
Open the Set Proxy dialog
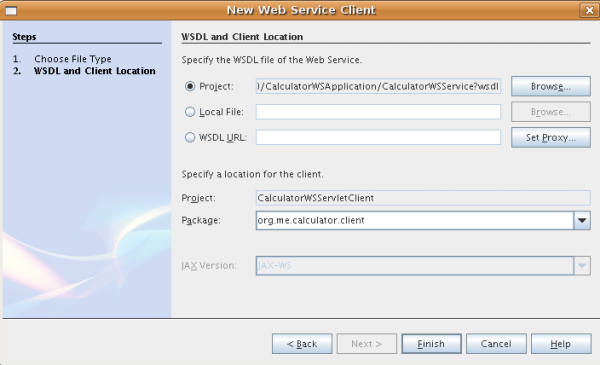(551, 137)
